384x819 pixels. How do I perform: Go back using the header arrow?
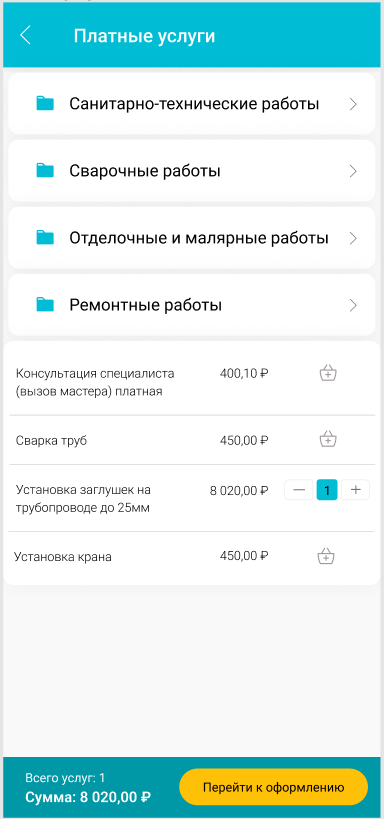point(25,36)
